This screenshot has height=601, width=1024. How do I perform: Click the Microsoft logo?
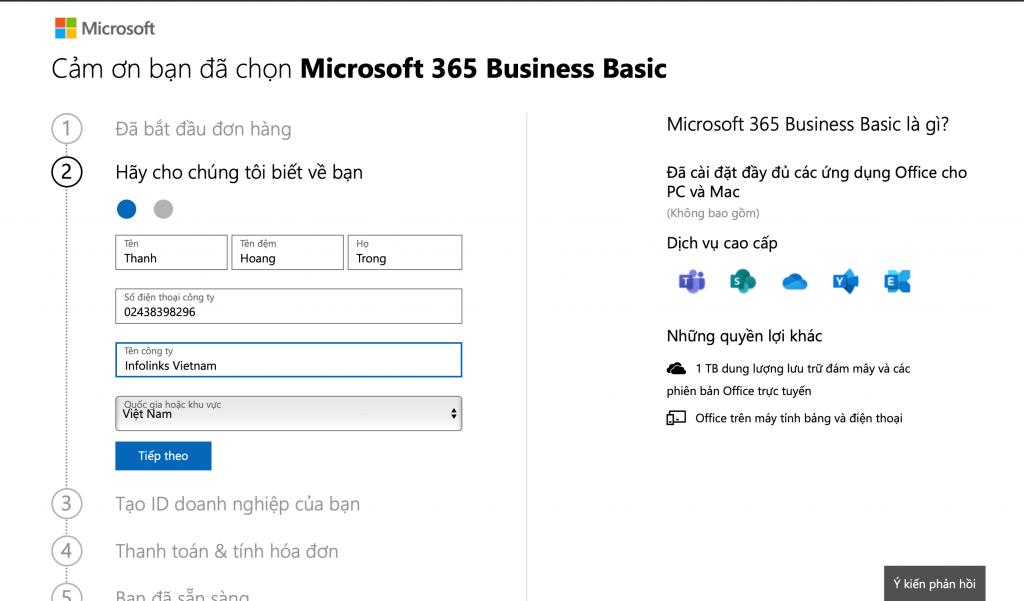105,28
